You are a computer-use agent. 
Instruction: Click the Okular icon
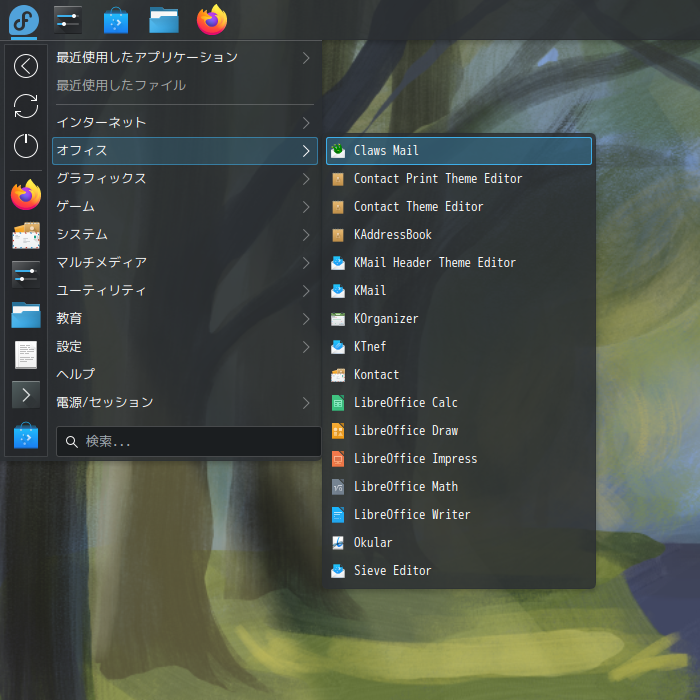[x=338, y=543]
